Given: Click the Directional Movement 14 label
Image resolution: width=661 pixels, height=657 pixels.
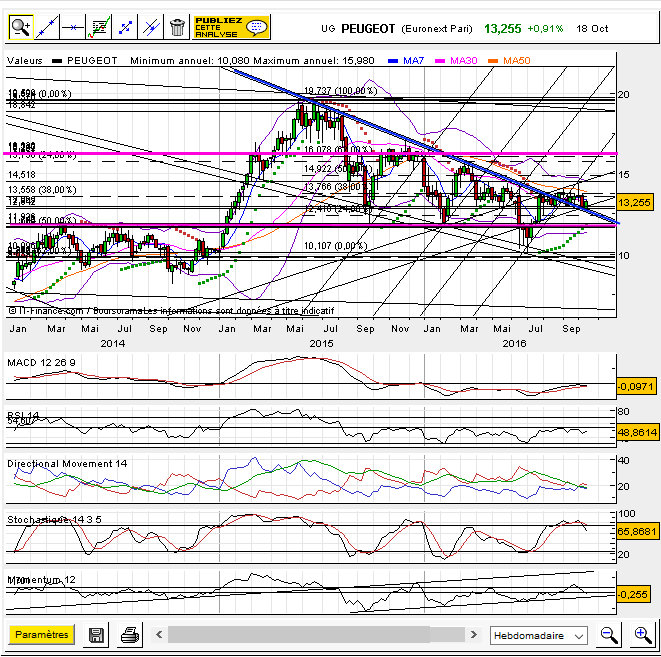Looking at the screenshot, I should [x=67, y=464].
